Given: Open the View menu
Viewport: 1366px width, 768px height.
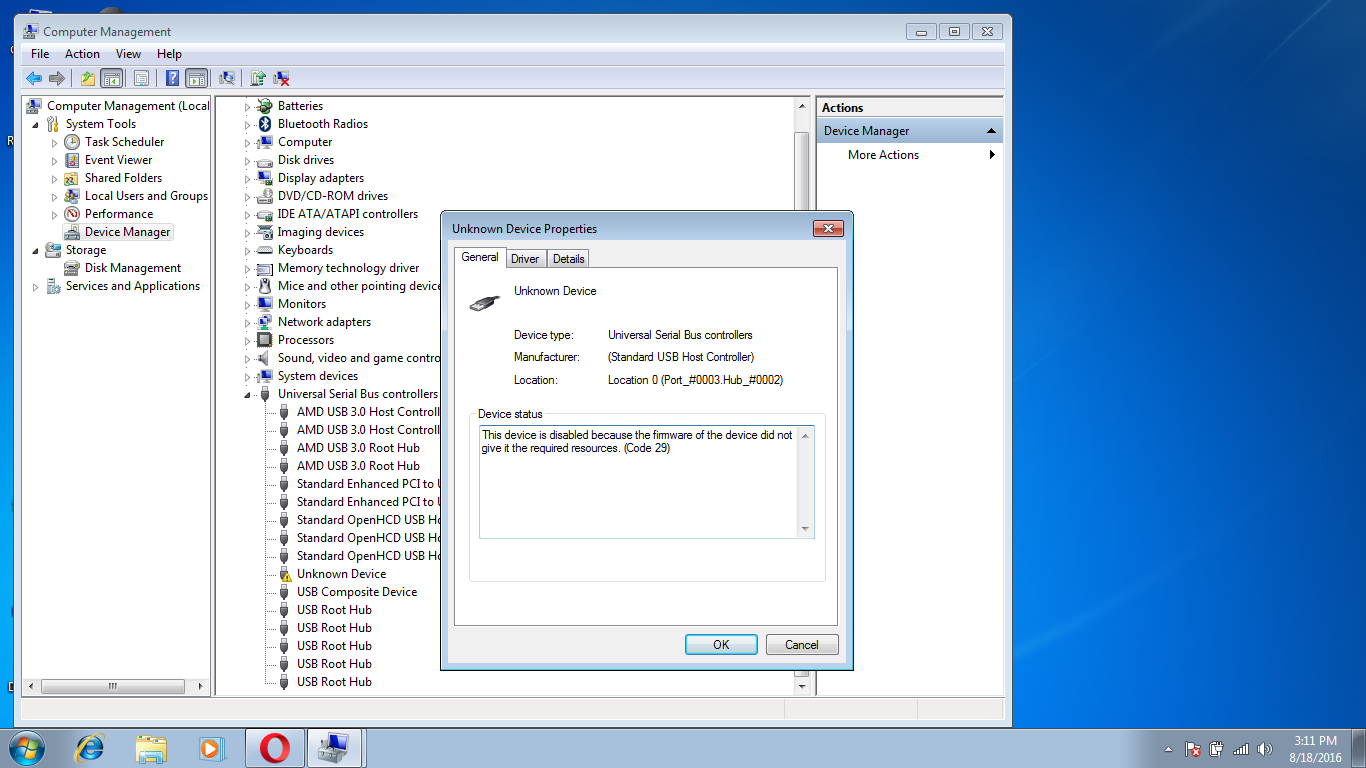Looking at the screenshot, I should coord(128,54).
